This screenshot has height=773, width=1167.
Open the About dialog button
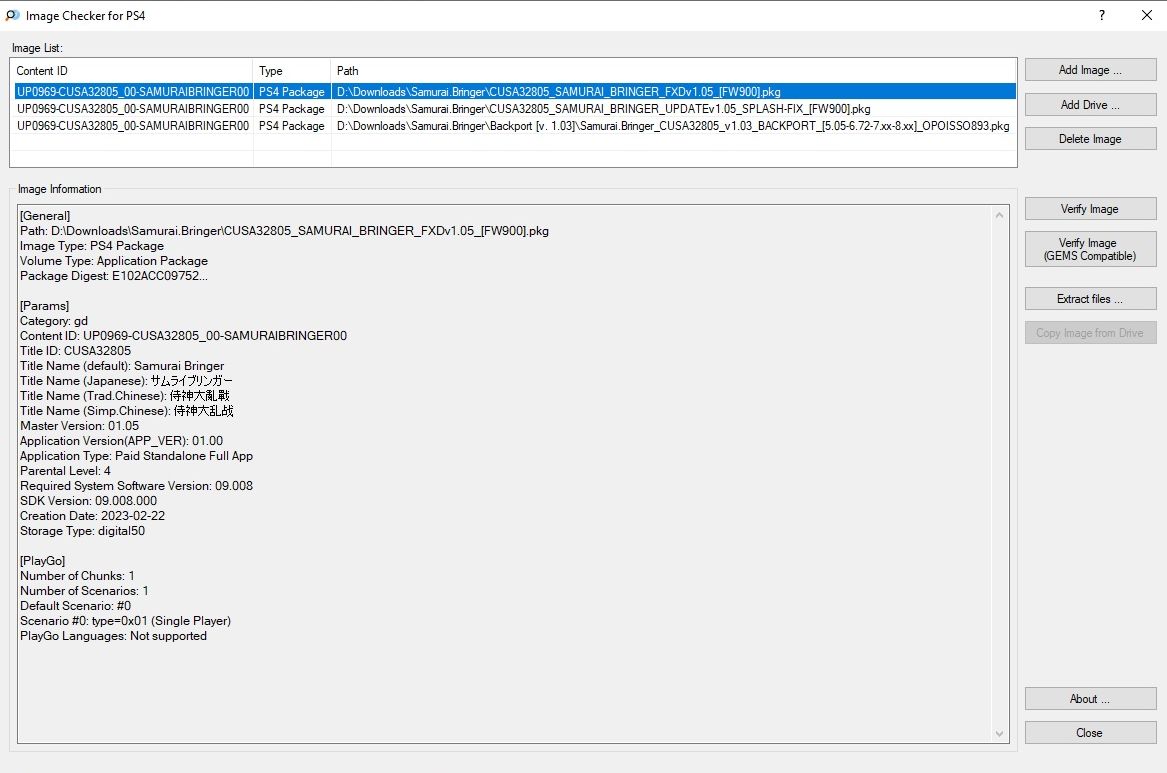[x=1090, y=699]
